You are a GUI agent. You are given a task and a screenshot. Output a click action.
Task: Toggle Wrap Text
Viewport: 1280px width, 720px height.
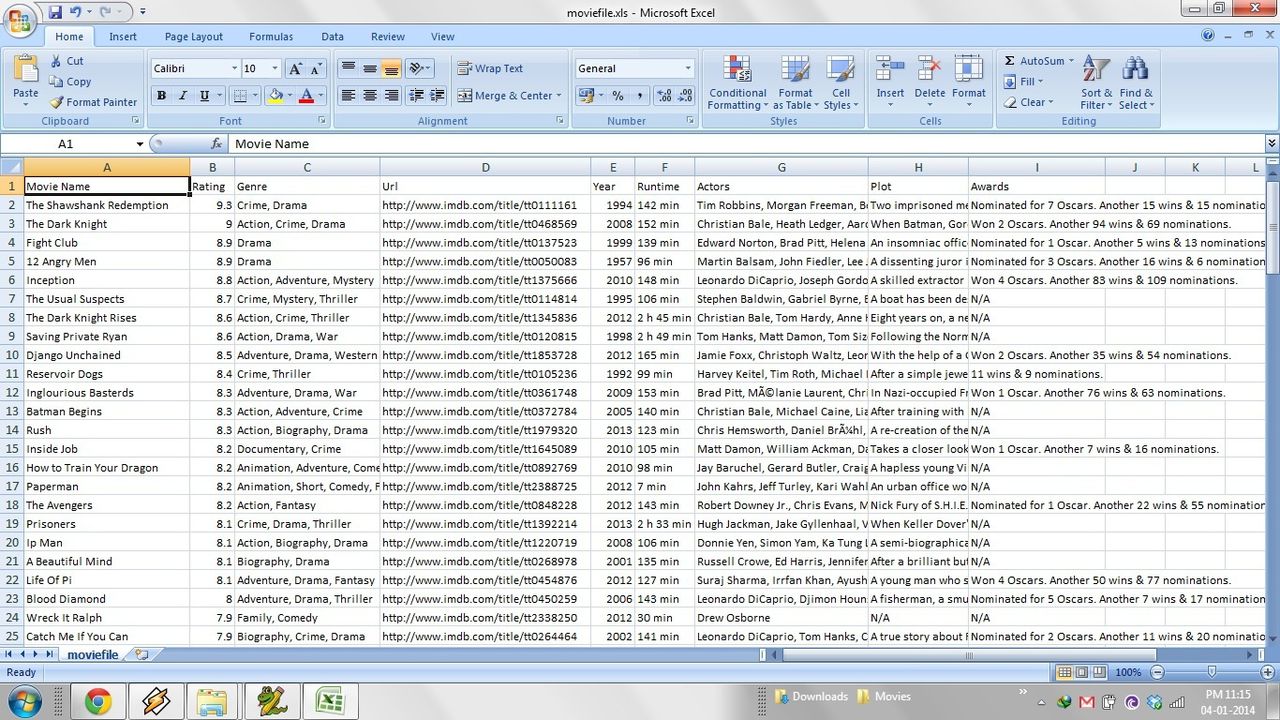490,69
